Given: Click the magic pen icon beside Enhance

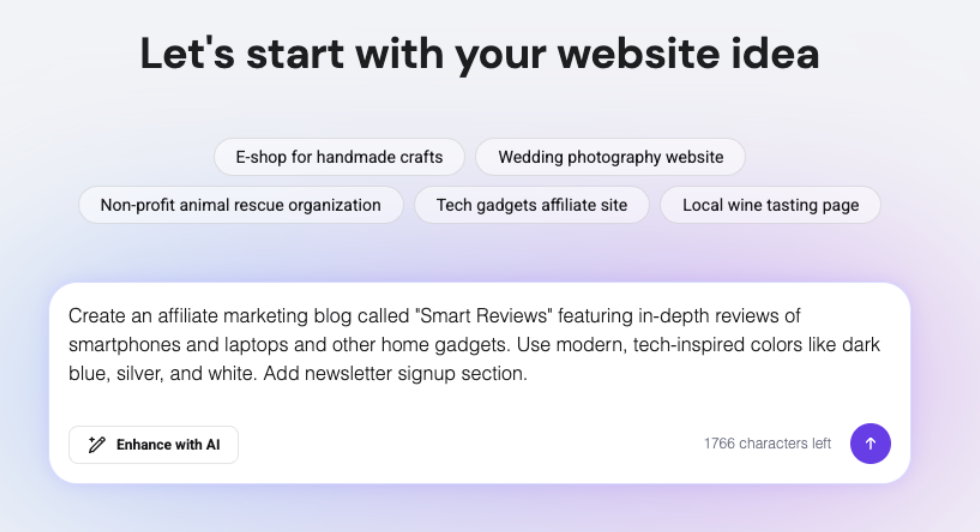Looking at the screenshot, I should (x=97, y=444).
